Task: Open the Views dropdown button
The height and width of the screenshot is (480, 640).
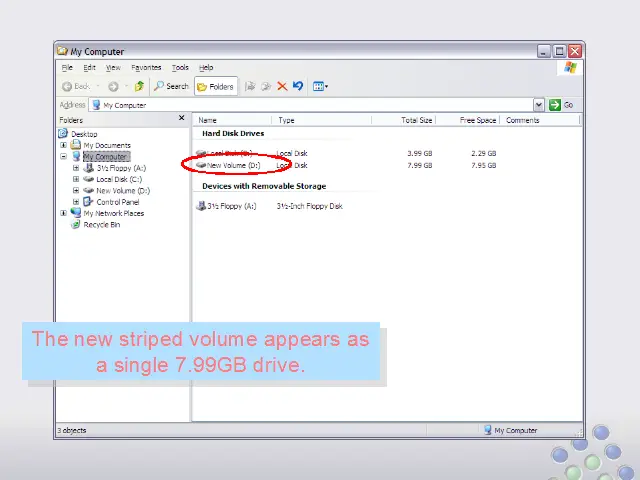Action: click(x=320, y=86)
